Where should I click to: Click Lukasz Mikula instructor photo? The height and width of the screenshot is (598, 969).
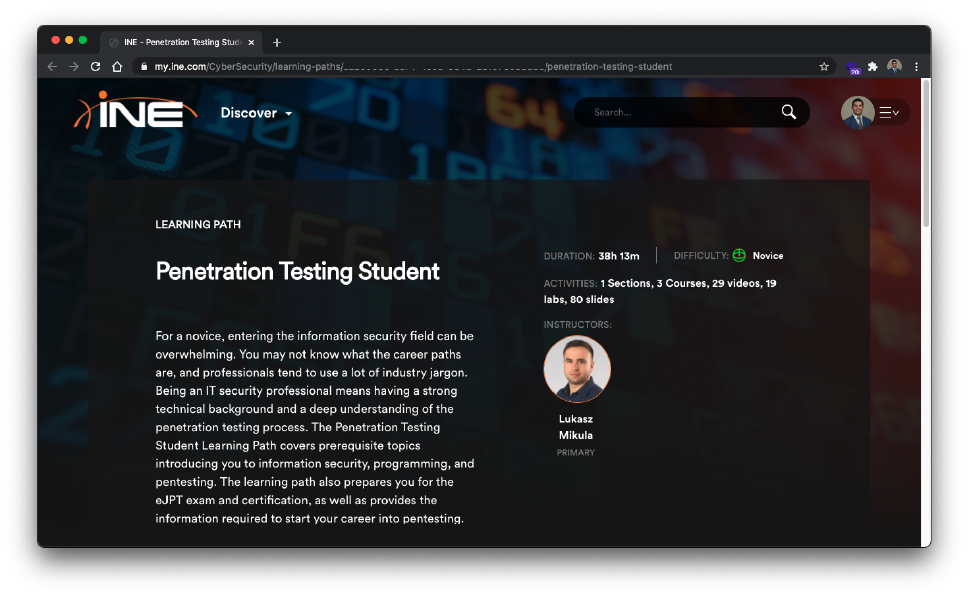577,369
